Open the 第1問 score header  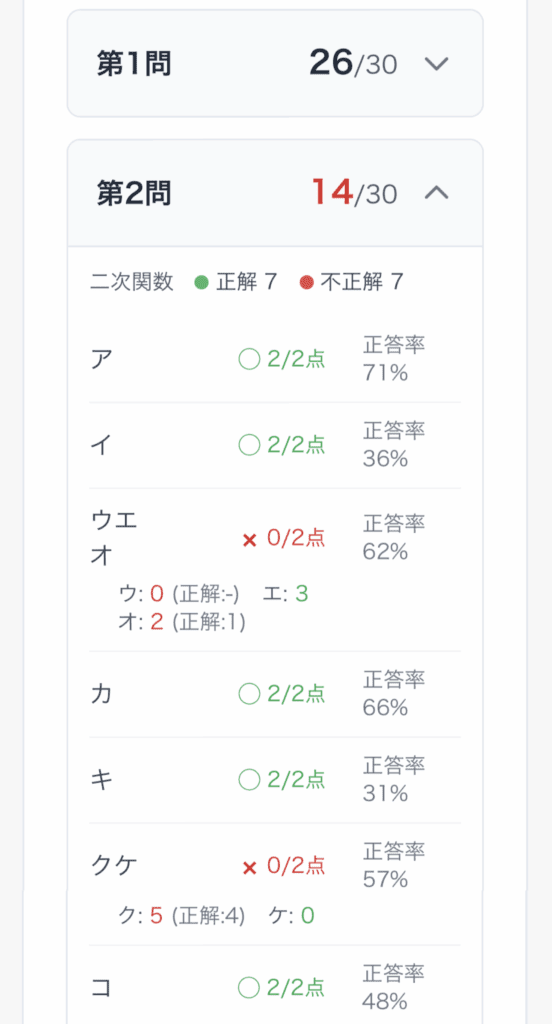275,63
